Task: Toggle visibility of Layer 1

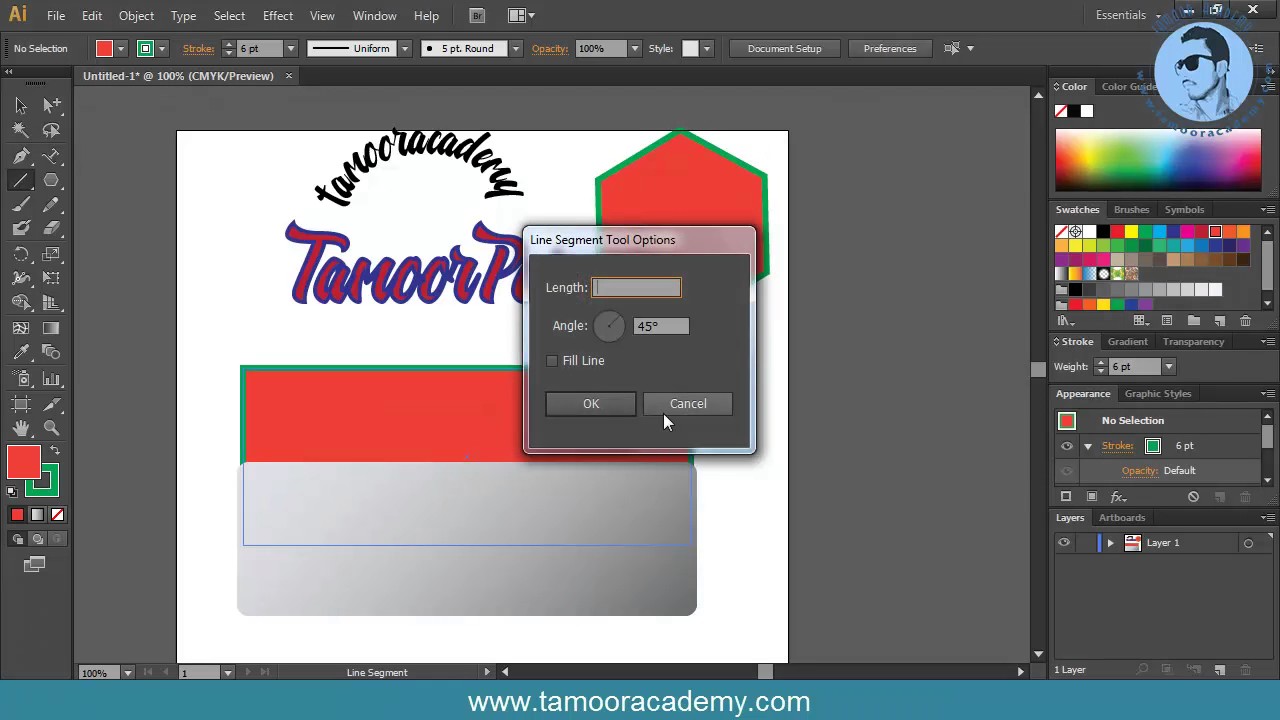Action: pos(1064,543)
